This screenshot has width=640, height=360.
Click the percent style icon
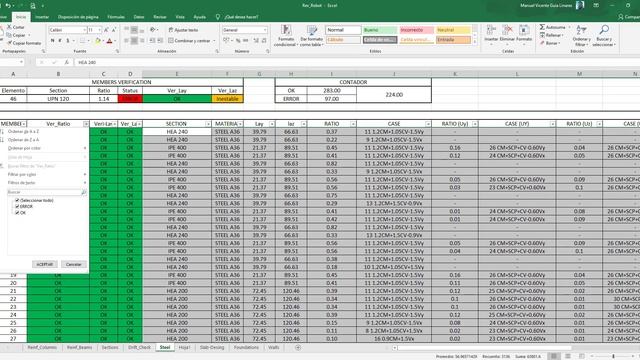(x=238, y=40)
